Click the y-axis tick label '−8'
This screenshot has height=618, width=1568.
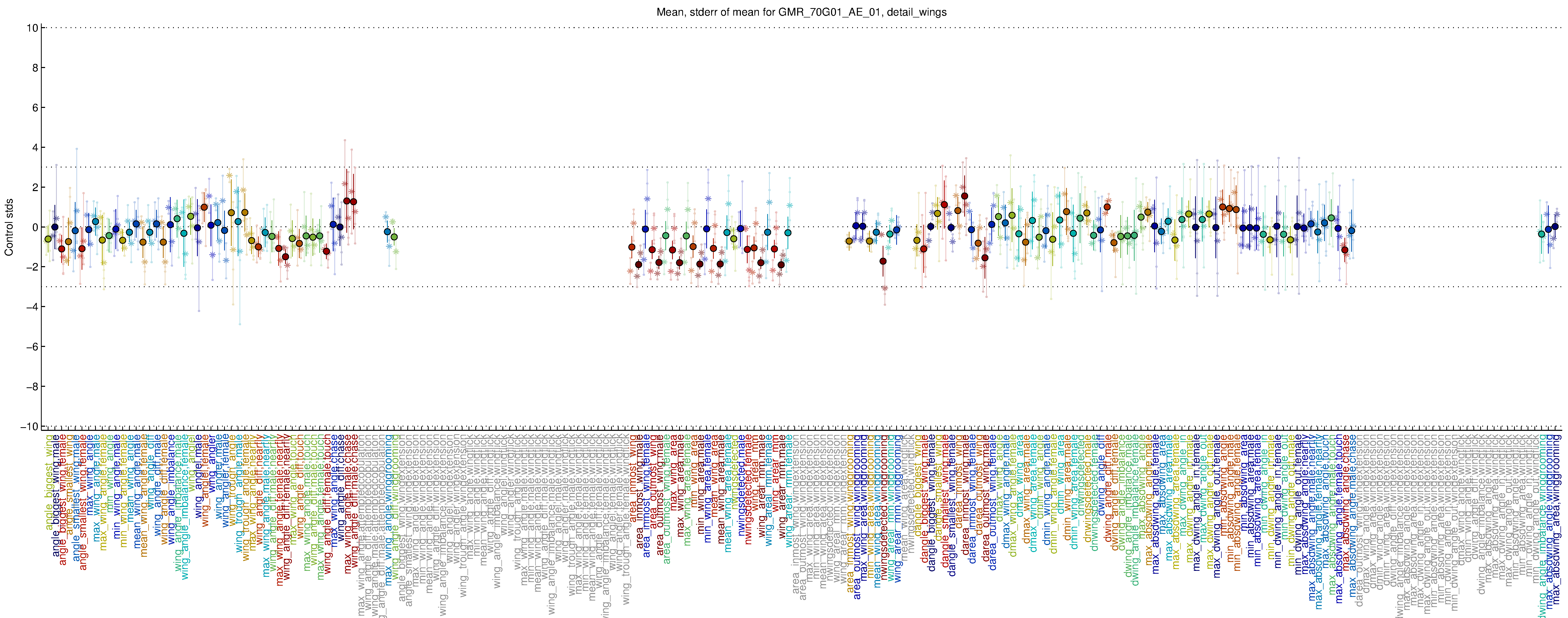32,387
